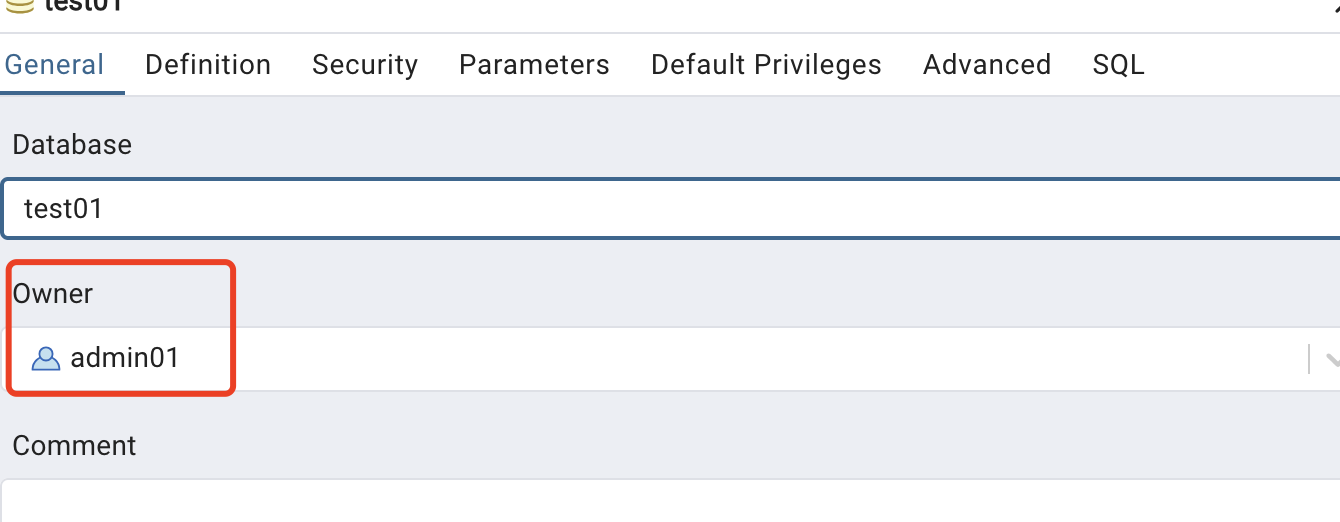Viewport: 1340px width, 522px height.
Task: Focus the Database name field containing test01
Action: pos(670,208)
